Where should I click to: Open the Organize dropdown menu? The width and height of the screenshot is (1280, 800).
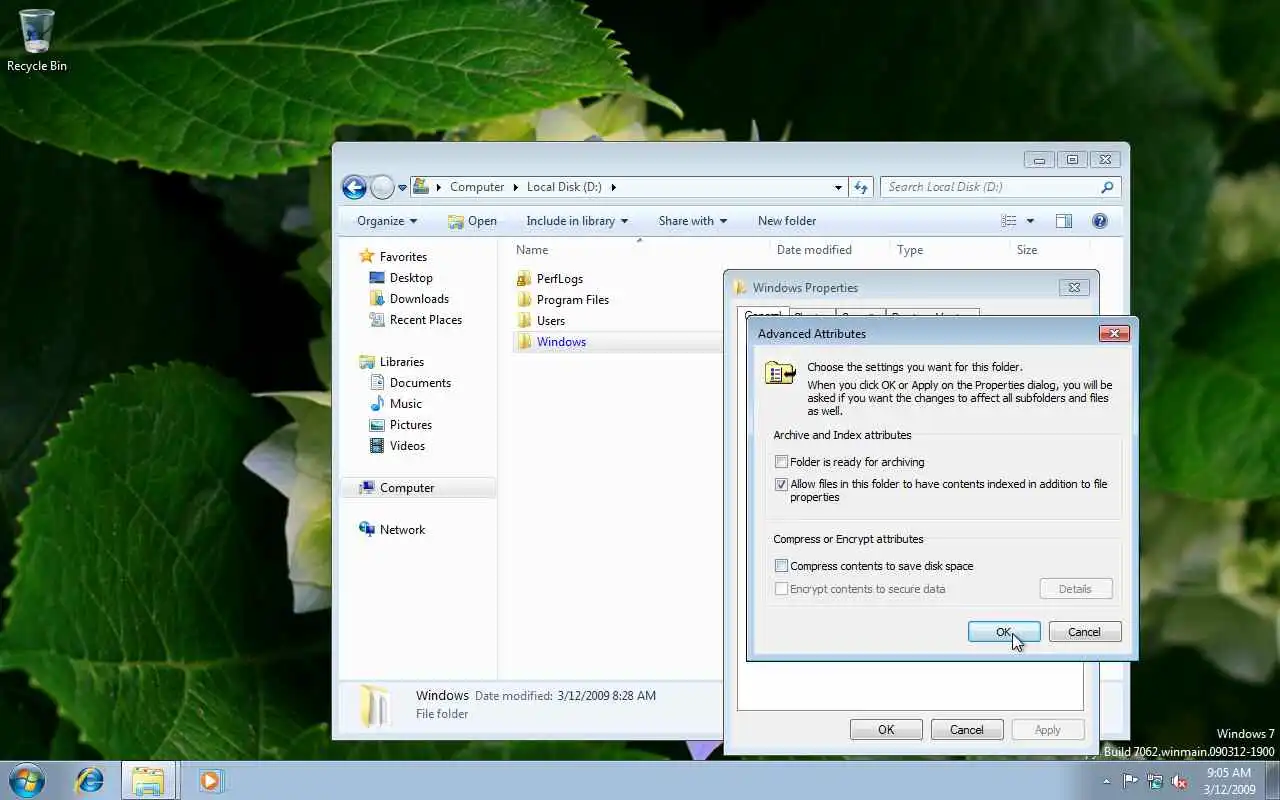(387, 221)
